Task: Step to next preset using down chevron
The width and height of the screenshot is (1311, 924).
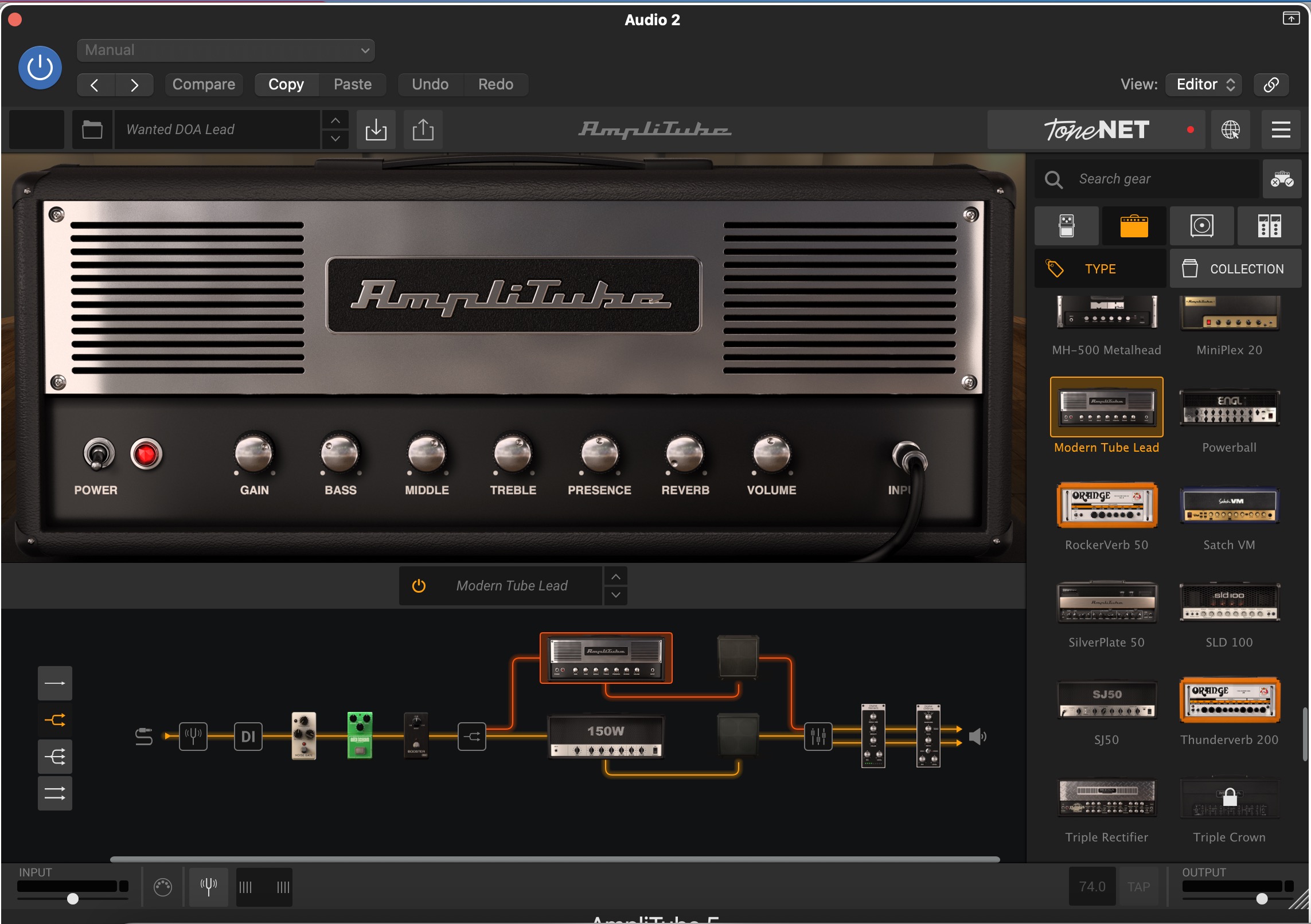Action: click(x=335, y=139)
